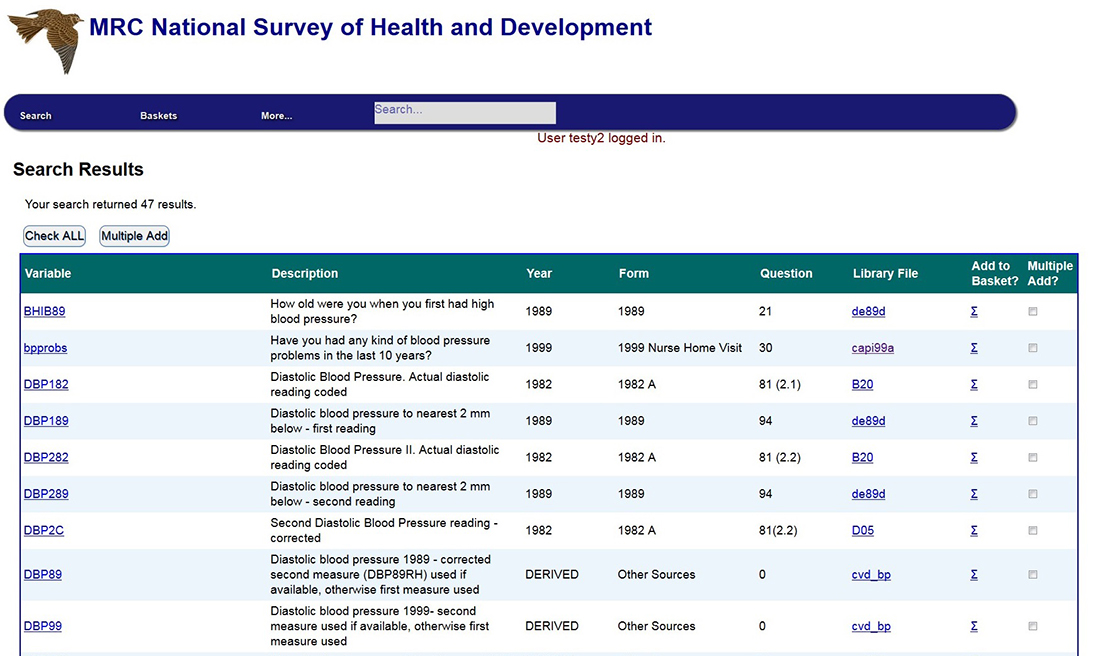
Task: Open variable link DBP282
Action: click(46, 457)
